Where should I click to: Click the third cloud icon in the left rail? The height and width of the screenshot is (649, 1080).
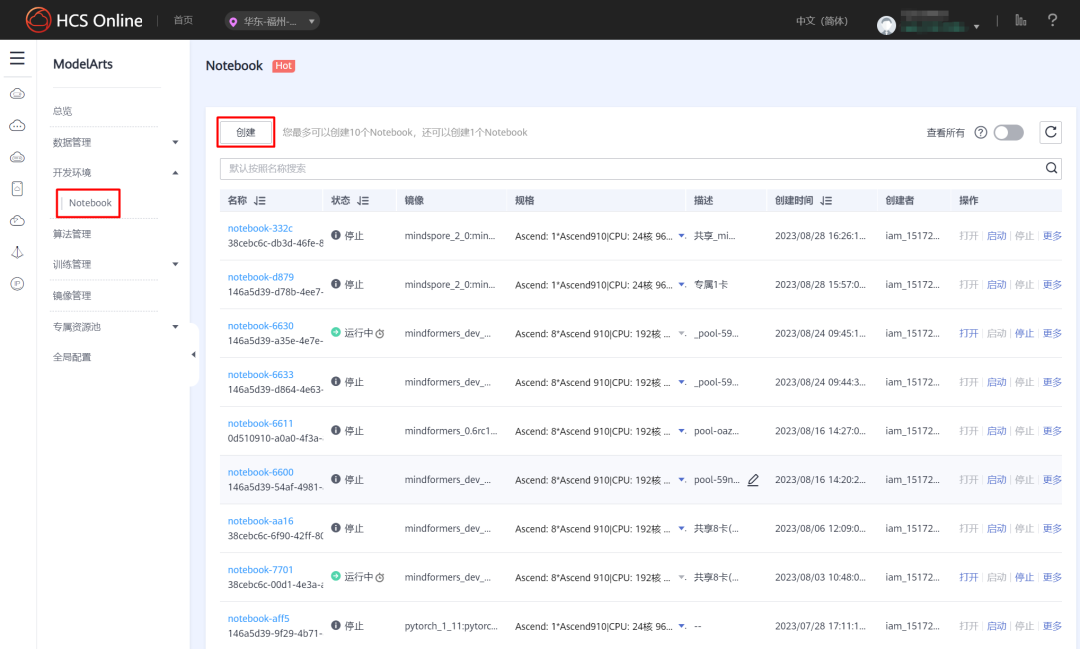click(x=17, y=157)
